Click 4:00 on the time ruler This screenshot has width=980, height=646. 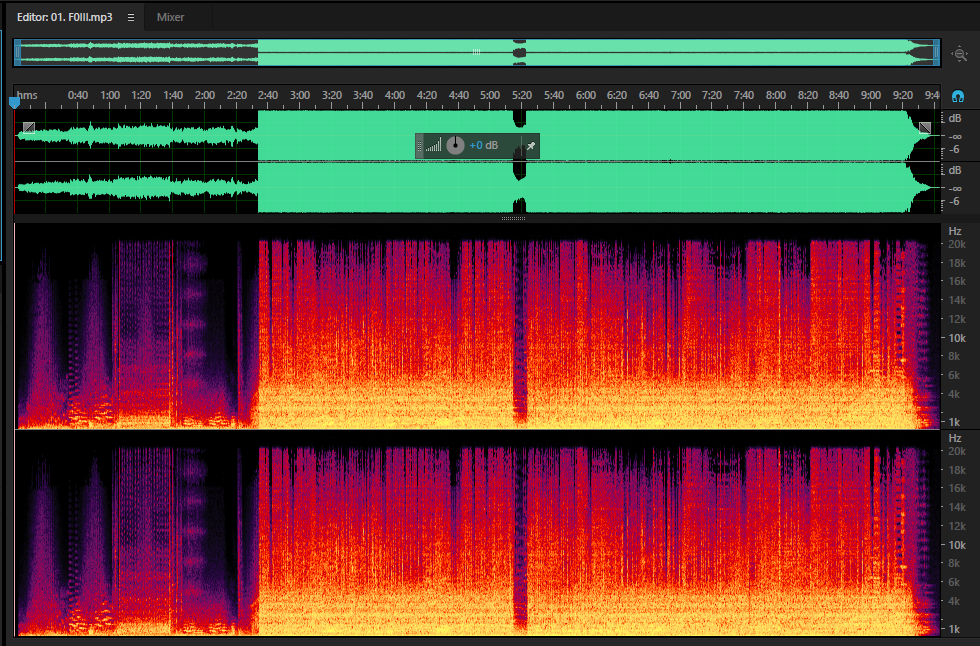tap(395, 95)
